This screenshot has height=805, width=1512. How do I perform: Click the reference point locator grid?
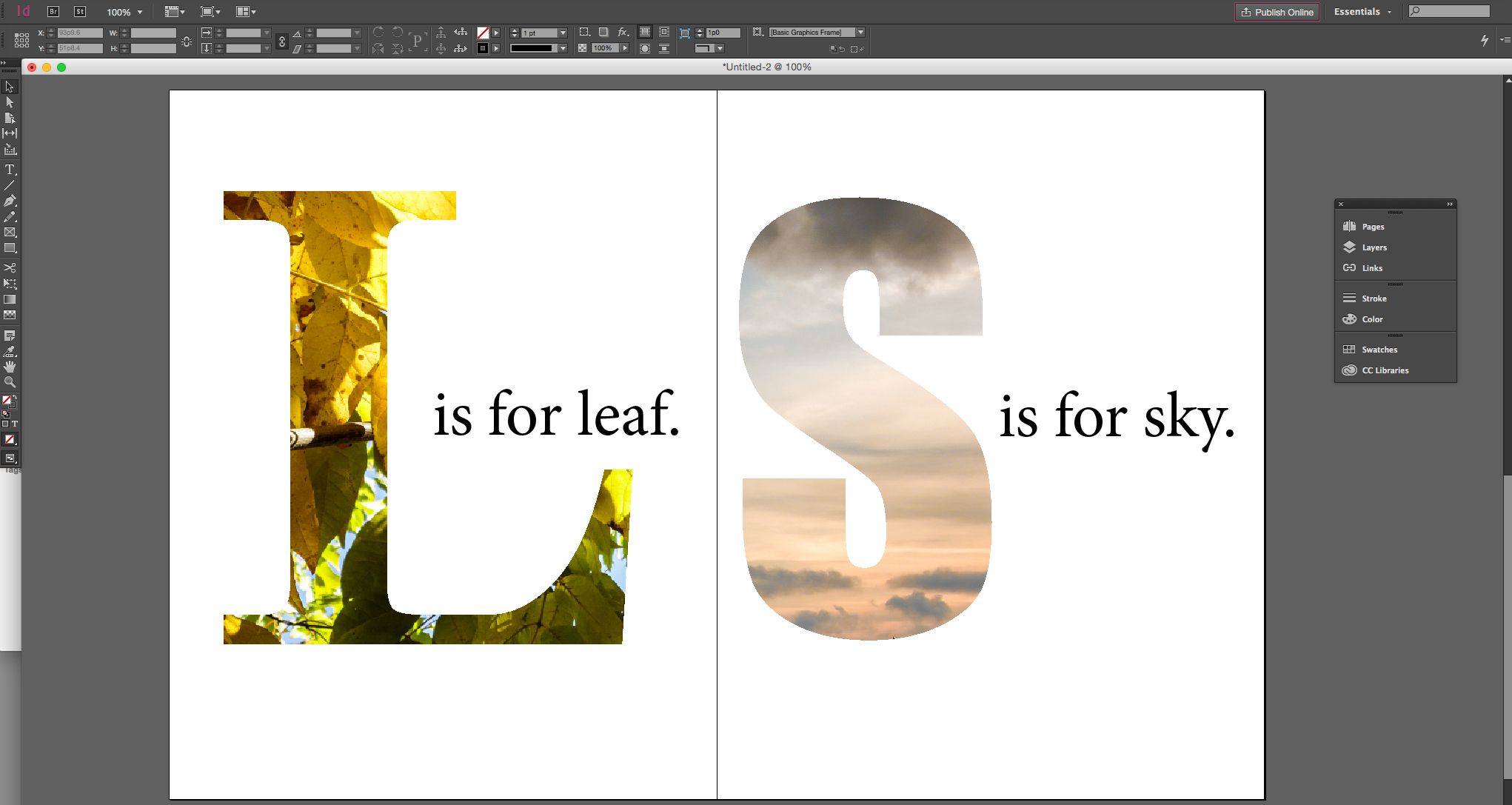click(21, 40)
